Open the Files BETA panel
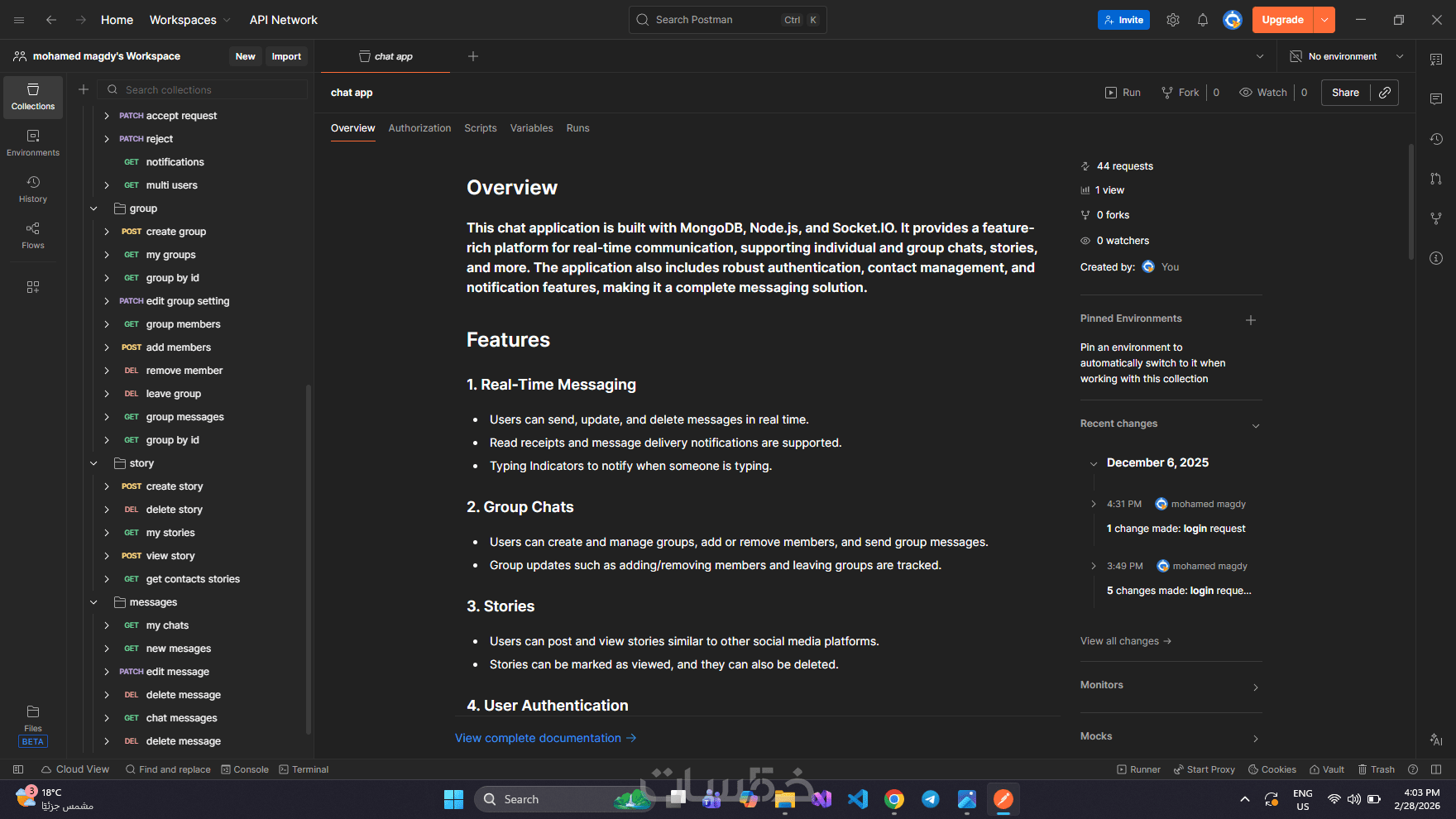This screenshot has height=819, width=1456. [33, 726]
